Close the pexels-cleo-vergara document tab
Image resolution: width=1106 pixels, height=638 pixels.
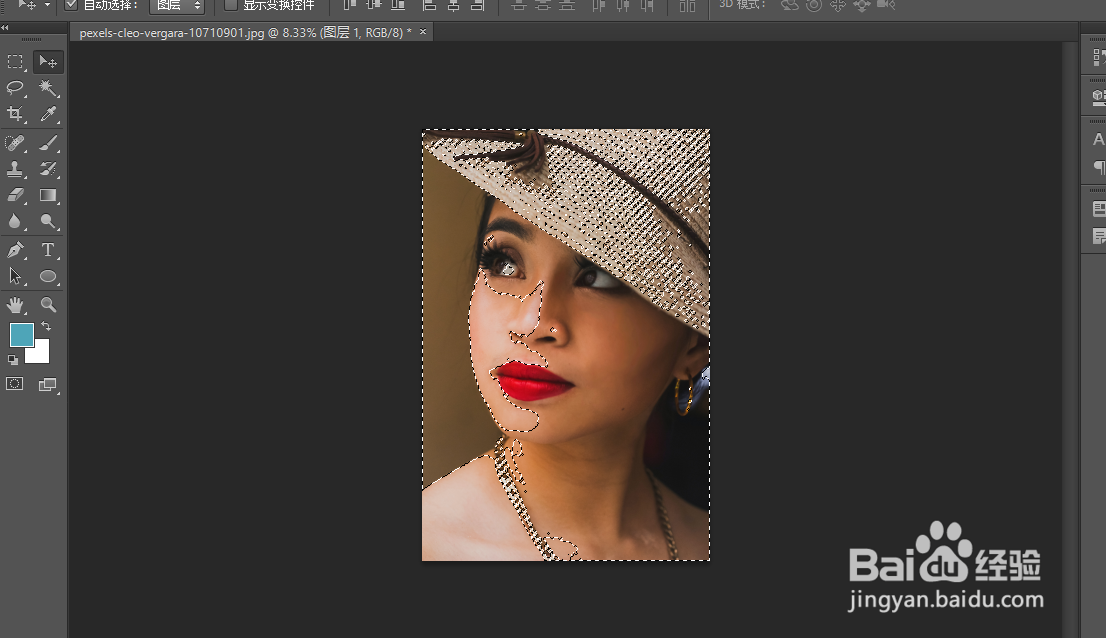point(423,33)
